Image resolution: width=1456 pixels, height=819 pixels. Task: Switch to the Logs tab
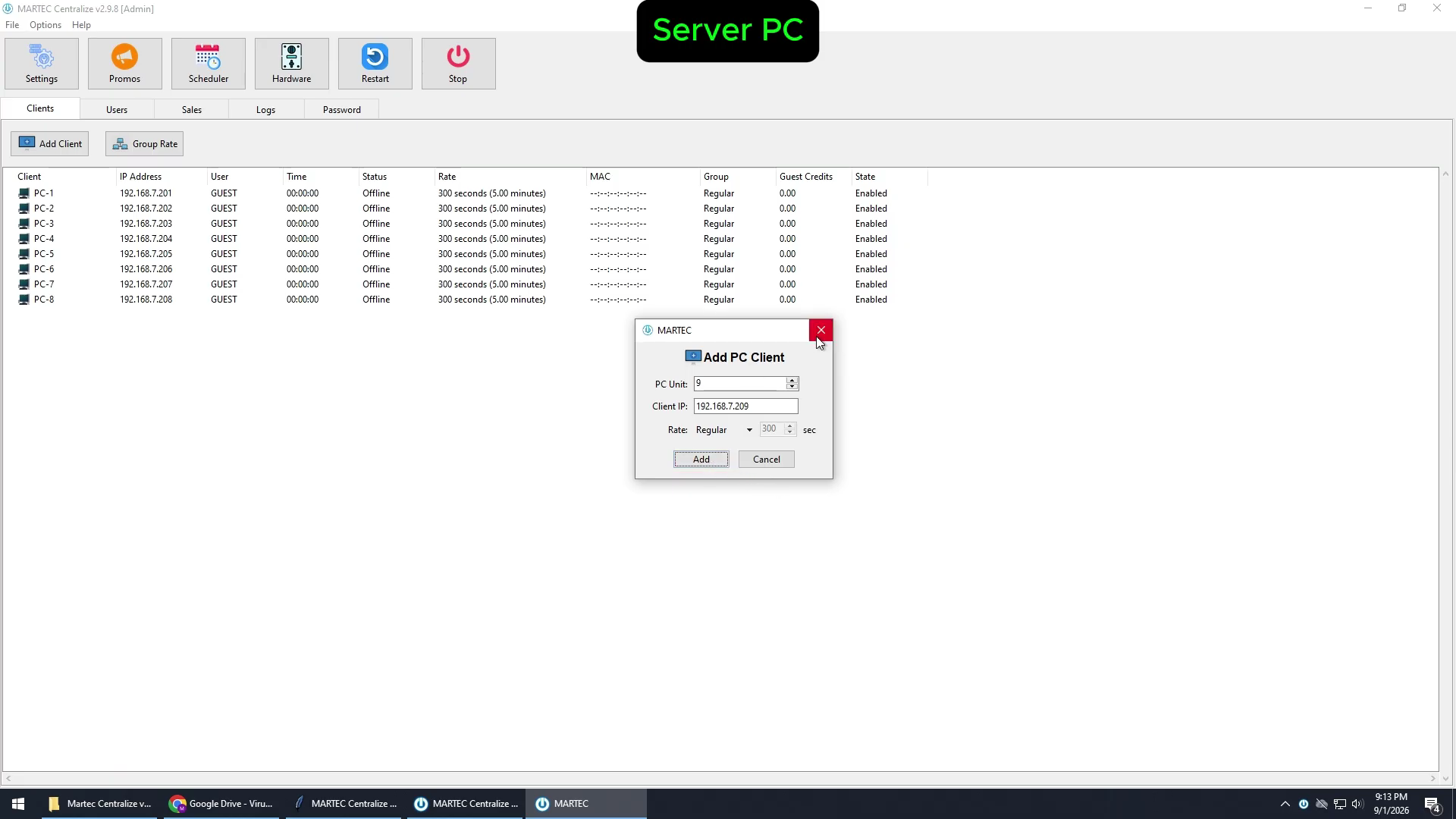[265, 110]
